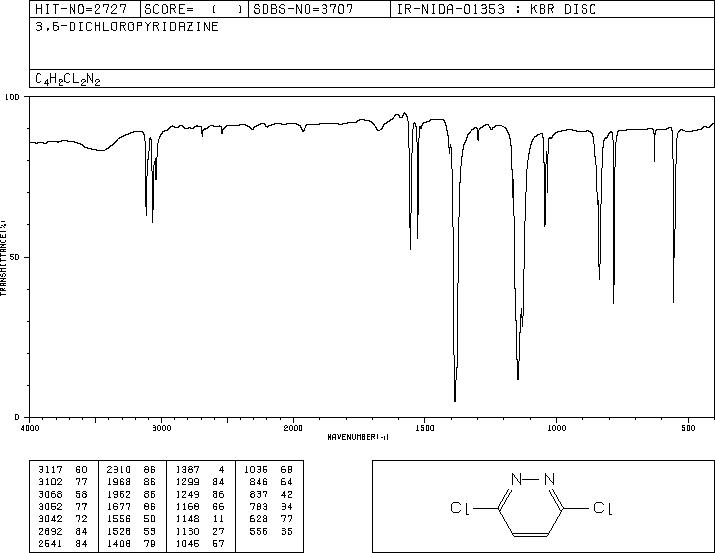Click the deep peak near 1148 wavenumber
Viewport: 715px width, 553px height.
click(518, 375)
